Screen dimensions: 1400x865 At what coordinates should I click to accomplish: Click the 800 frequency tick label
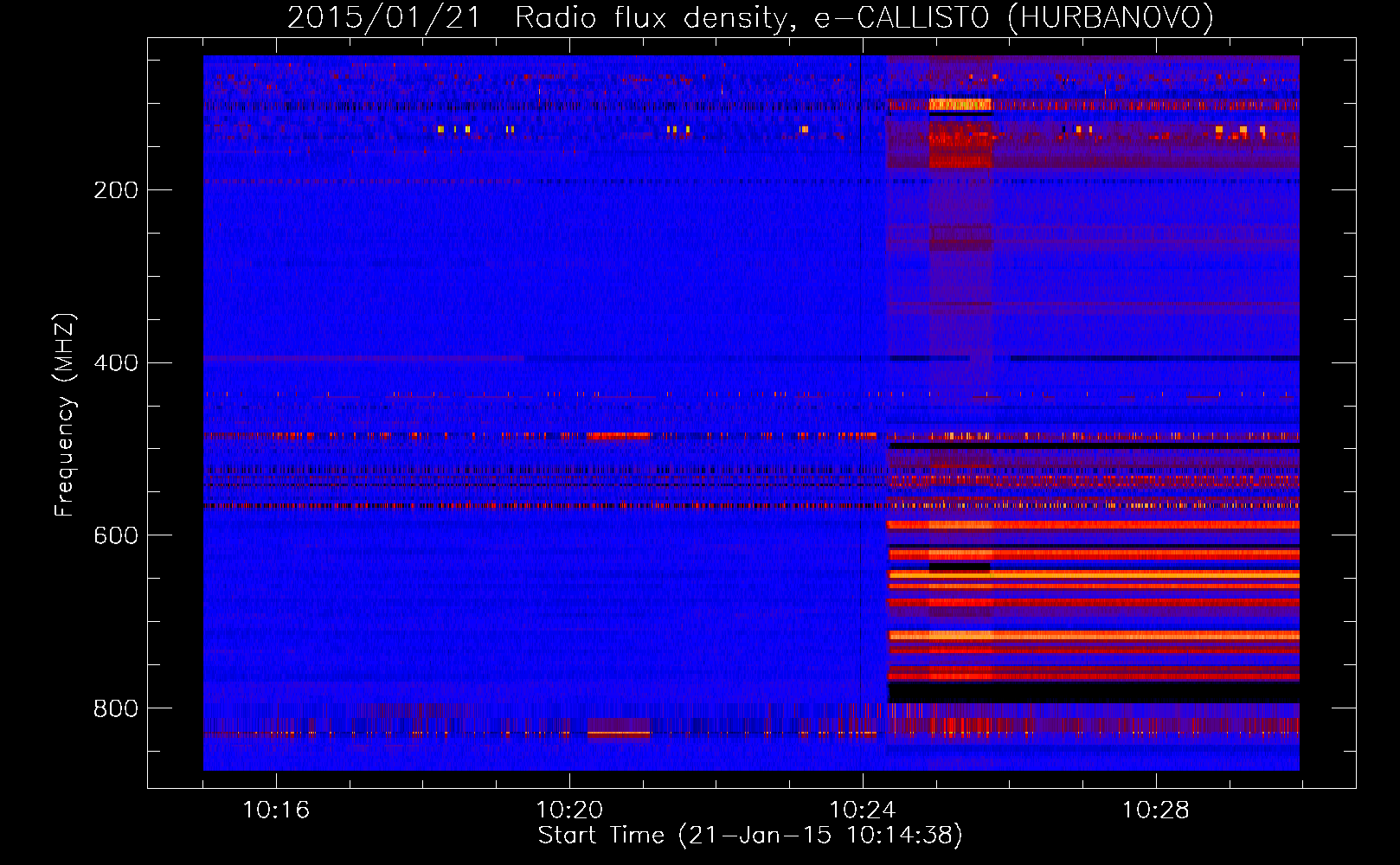click(116, 709)
